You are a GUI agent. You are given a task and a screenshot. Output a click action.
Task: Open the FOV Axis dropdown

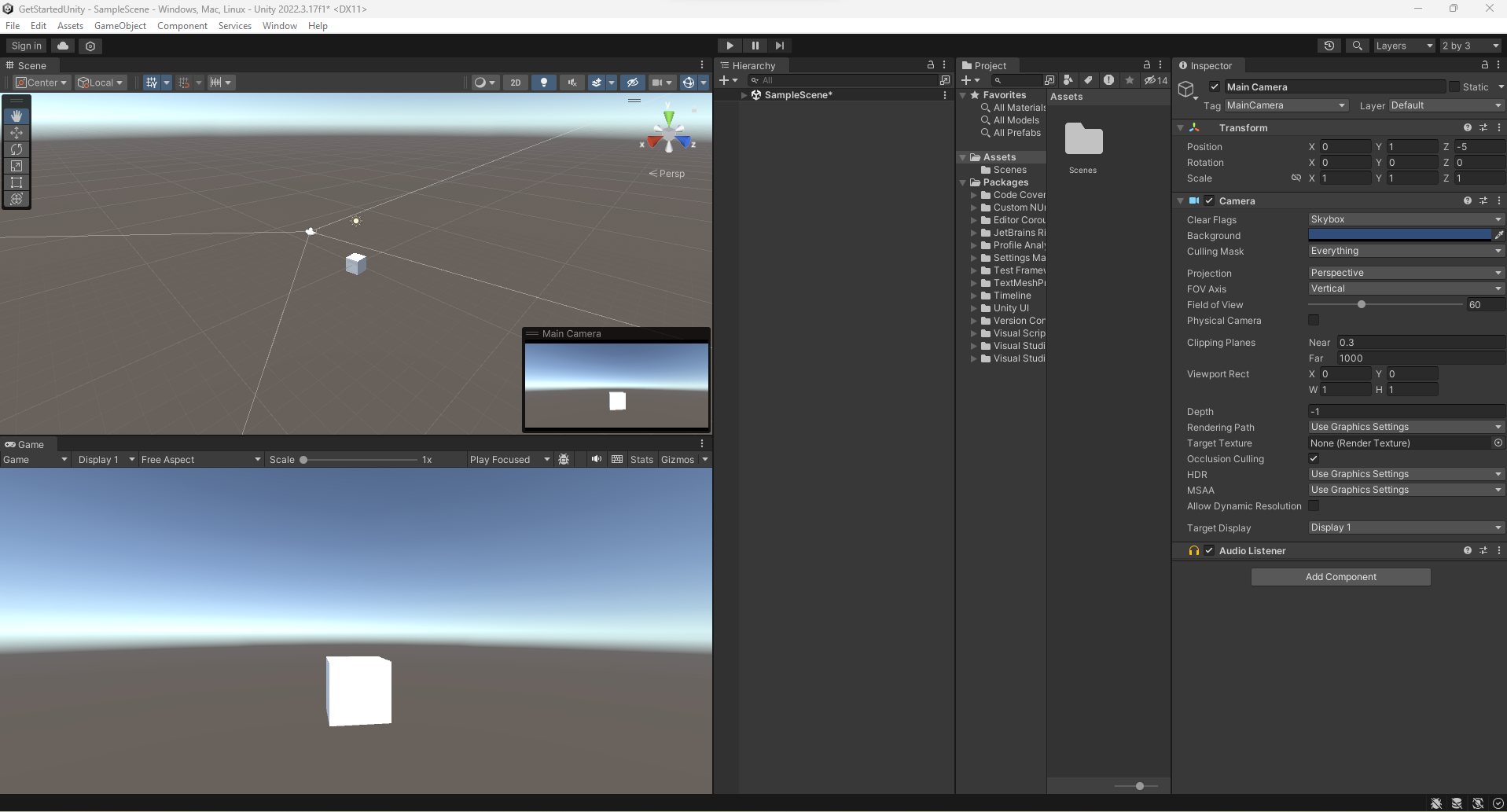[1406, 288]
